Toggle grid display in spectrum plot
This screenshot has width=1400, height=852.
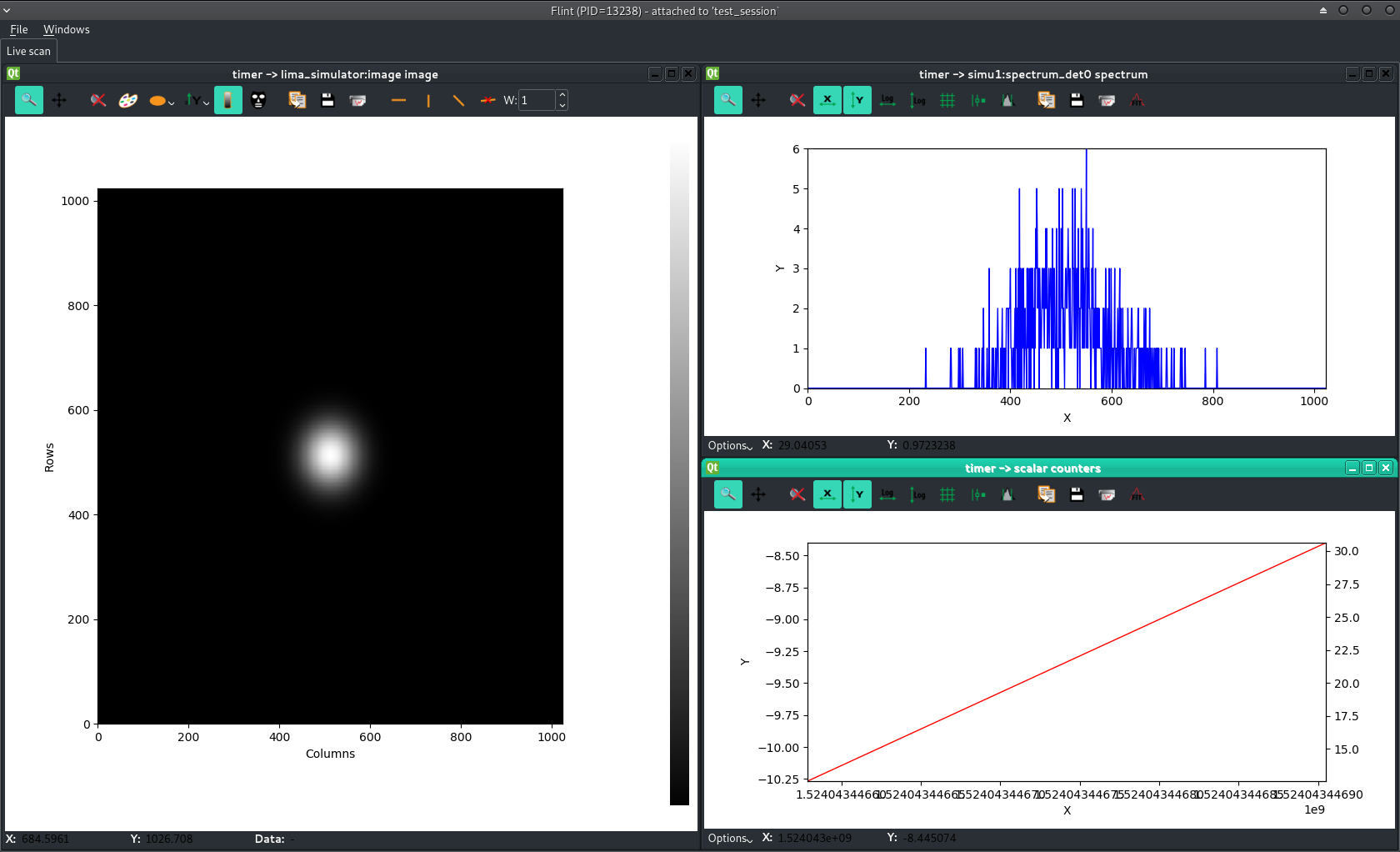(947, 100)
